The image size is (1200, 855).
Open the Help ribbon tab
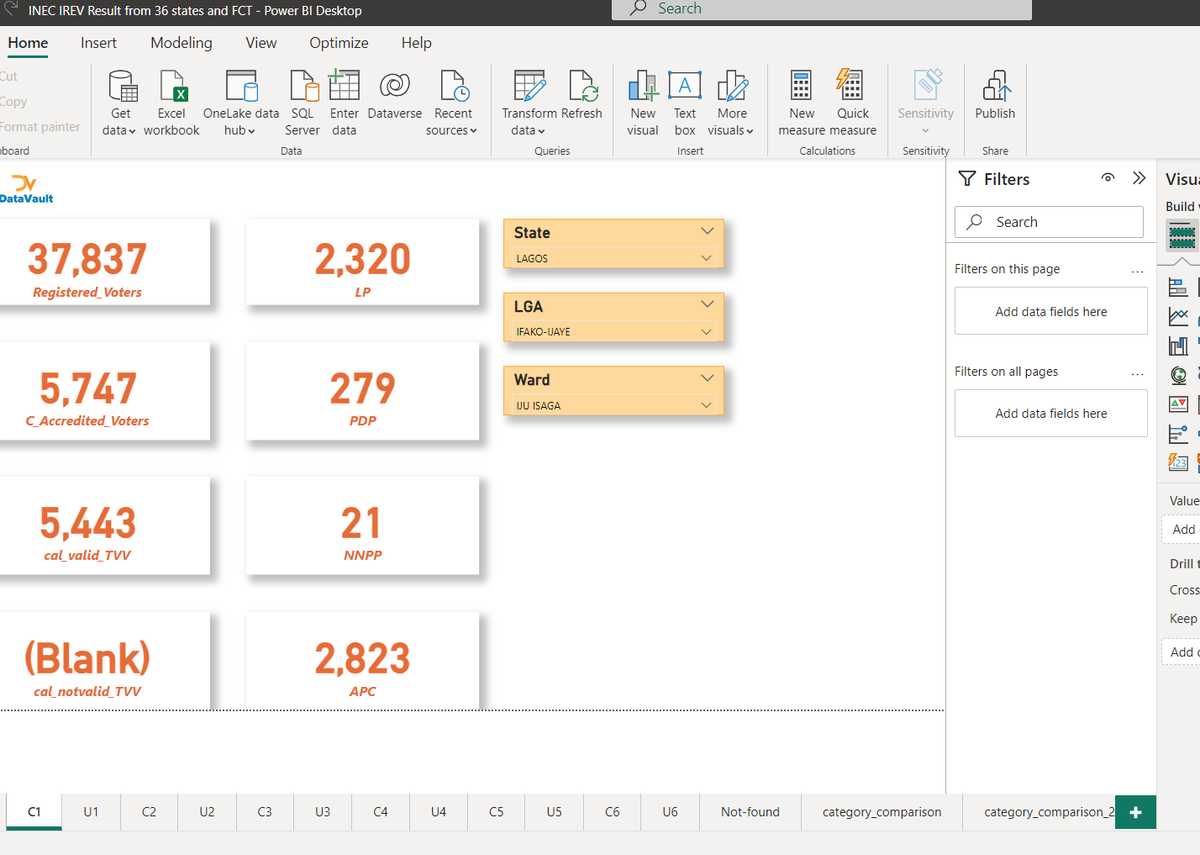point(416,43)
